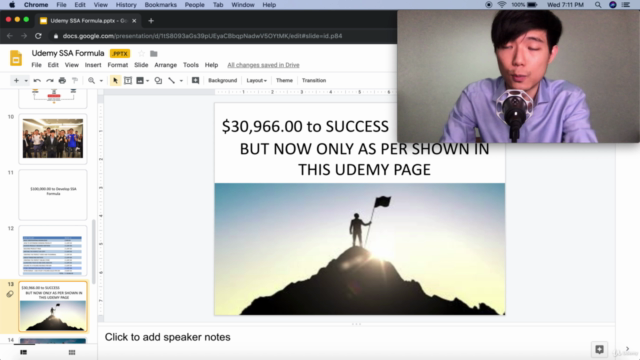The height and width of the screenshot is (360, 640).
Task: Open the Layout dropdown
Action: point(256,80)
